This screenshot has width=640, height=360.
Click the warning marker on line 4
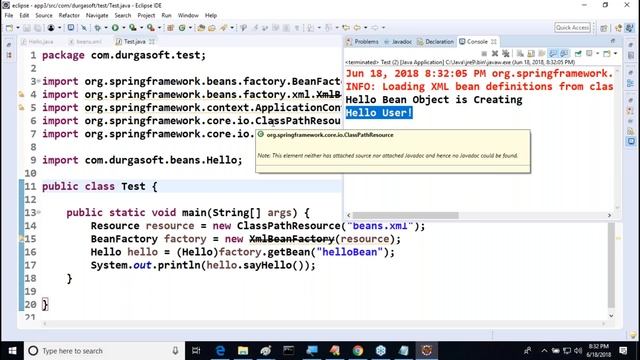(21, 95)
